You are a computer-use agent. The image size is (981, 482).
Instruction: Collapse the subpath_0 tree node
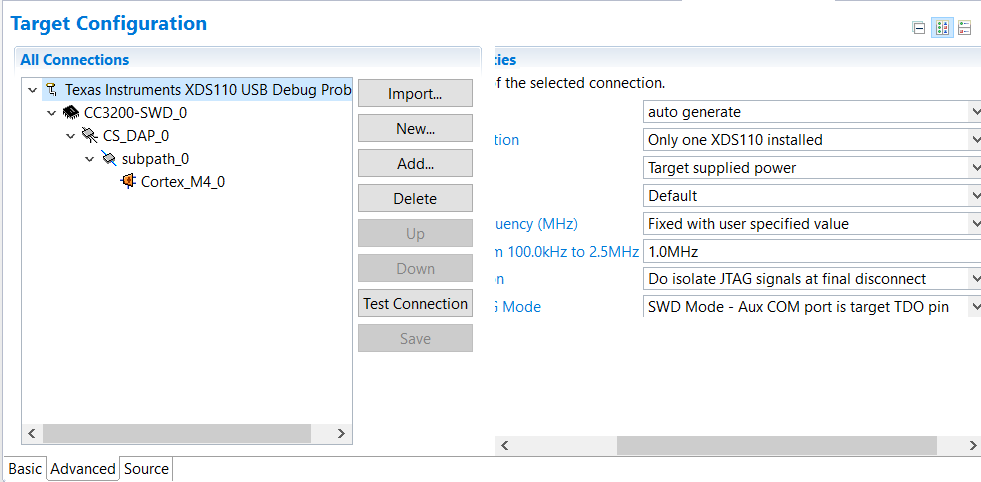point(90,159)
